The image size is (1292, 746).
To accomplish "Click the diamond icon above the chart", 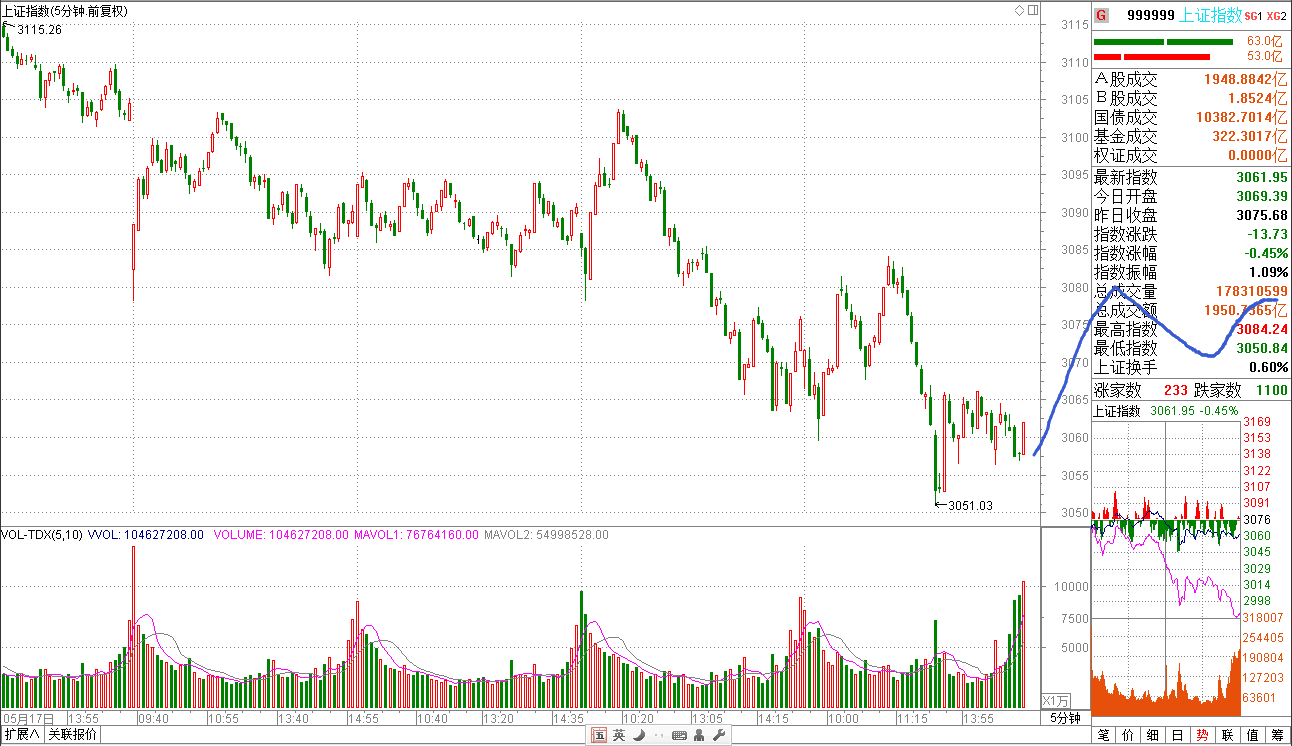I will 1019,10.
